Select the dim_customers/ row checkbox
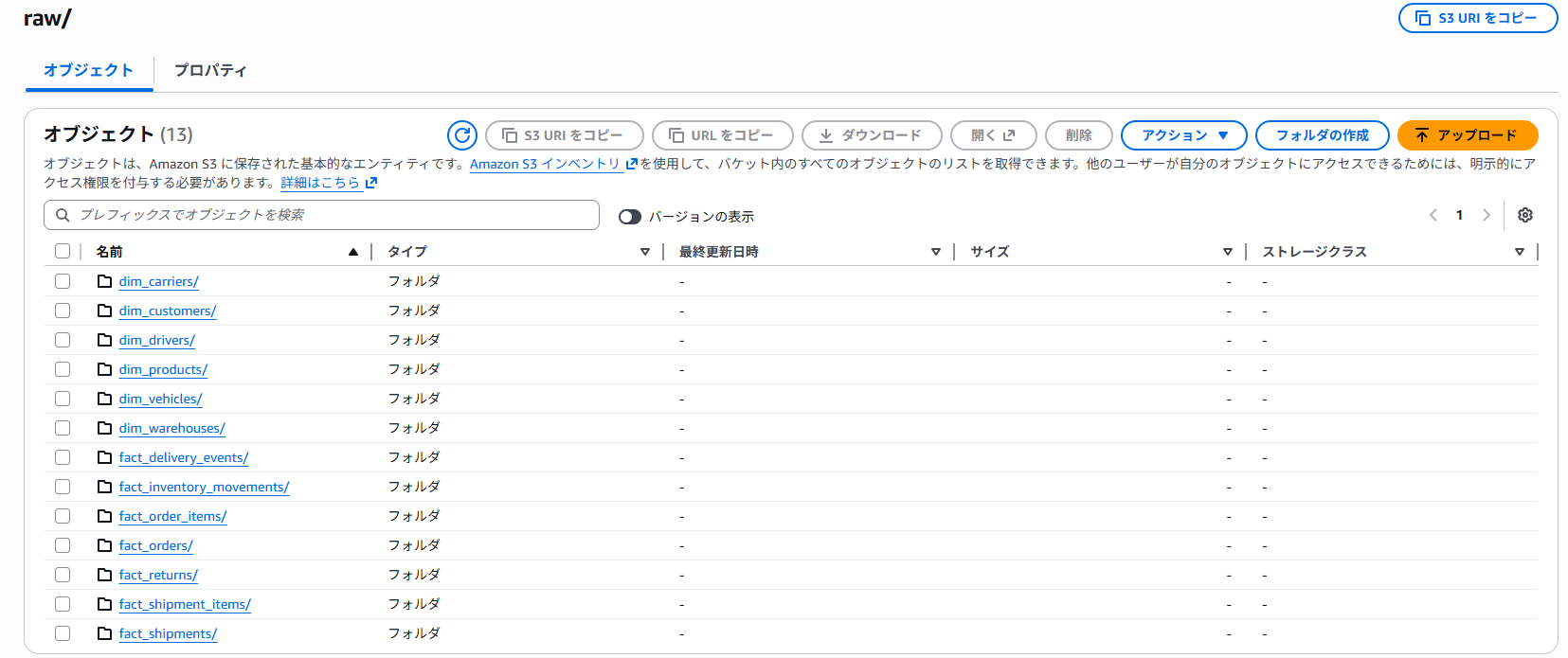Image resolution: width=1568 pixels, height=658 pixels. tap(63, 311)
